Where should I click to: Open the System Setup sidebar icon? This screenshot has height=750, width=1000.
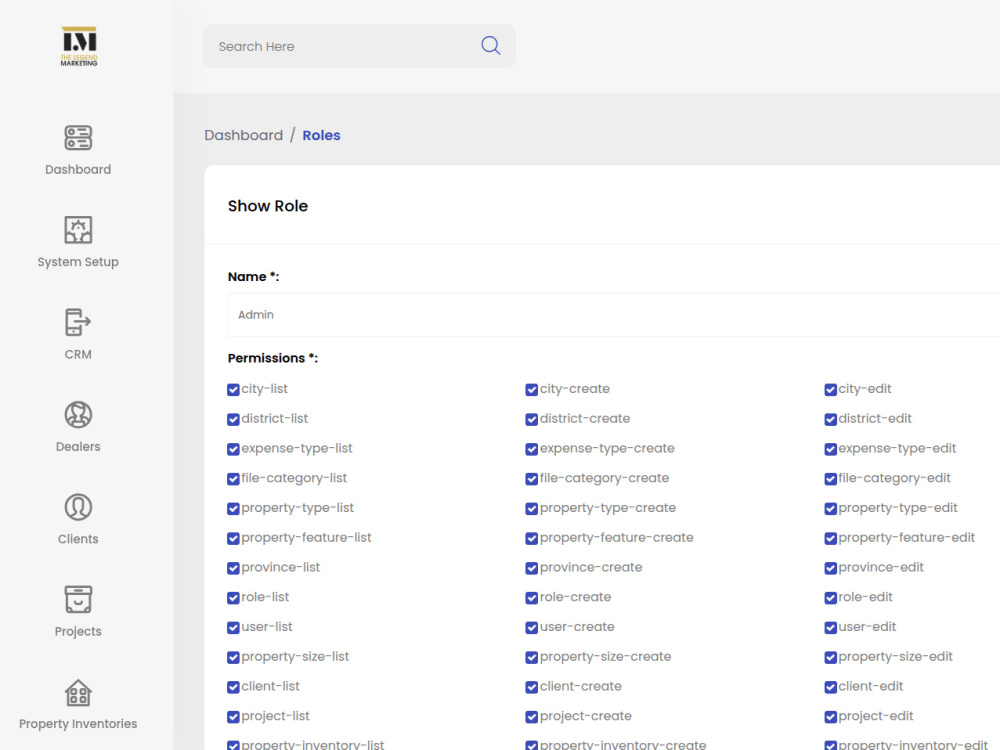coord(78,230)
